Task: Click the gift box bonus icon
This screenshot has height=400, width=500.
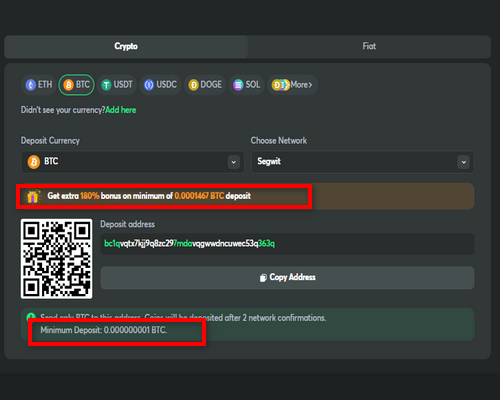Action: tap(33, 196)
